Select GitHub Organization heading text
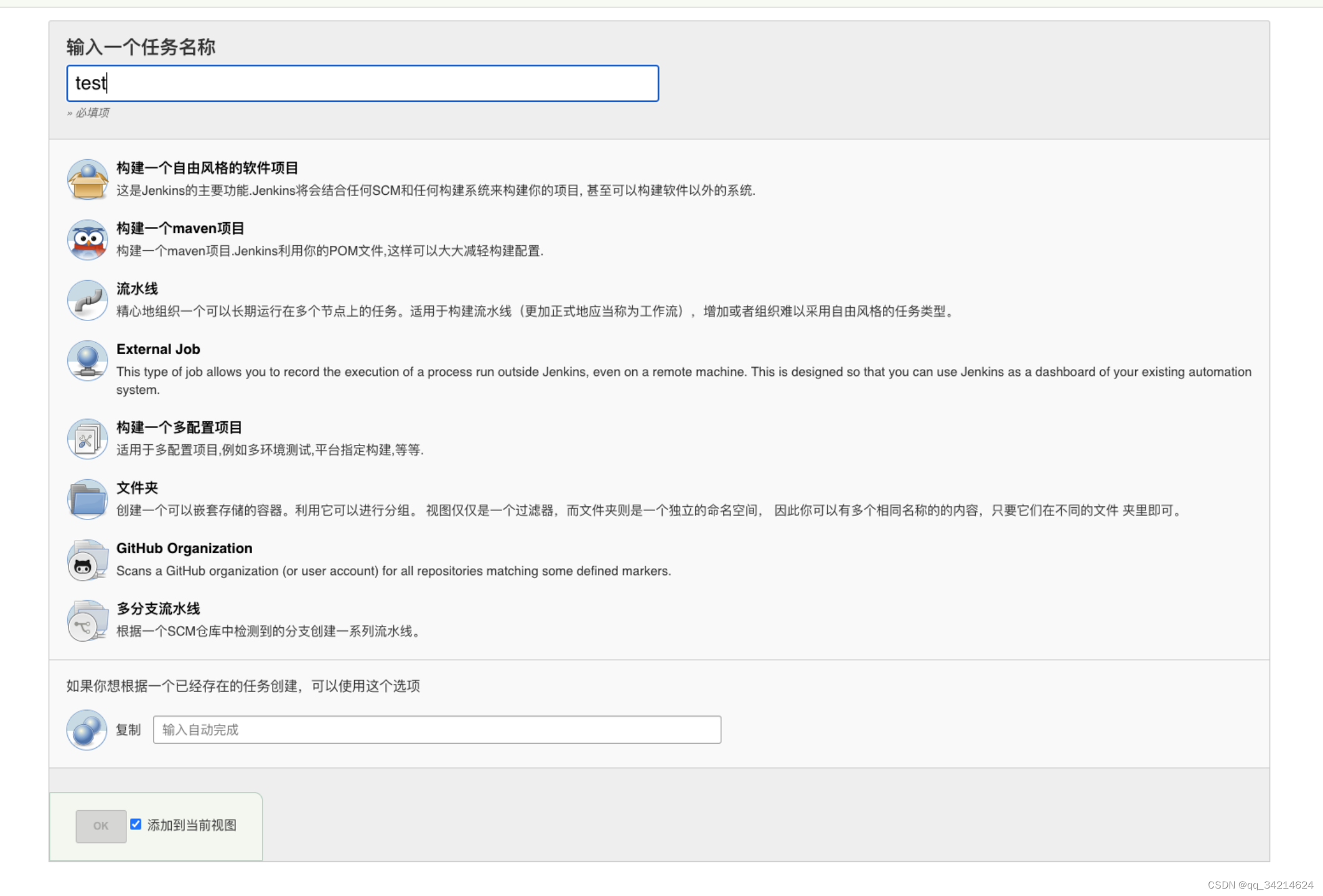The height and width of the screenshot is (896, 1323). click(184, 548)
